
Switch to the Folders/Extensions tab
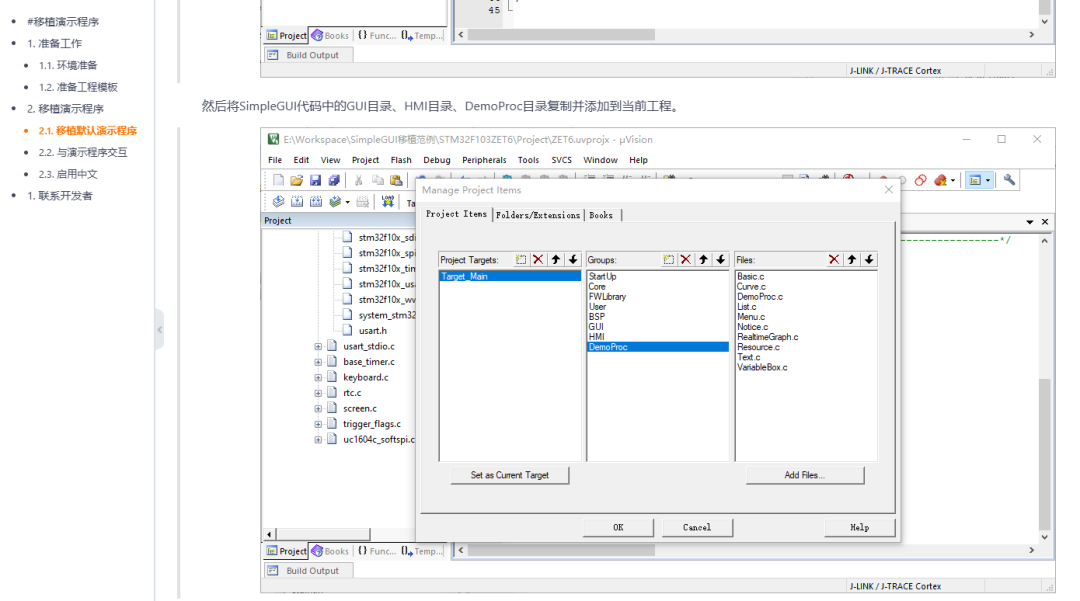[x=540, y=214]
